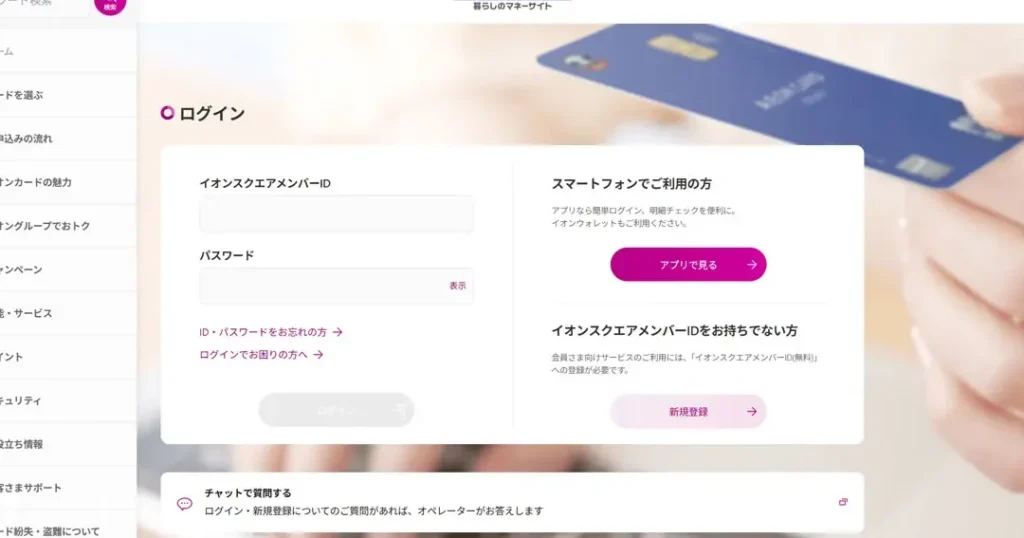This screenshot has width=1024, height=538.
Task: Click the arrow on 新規登録 button
Action: point(752,411)
